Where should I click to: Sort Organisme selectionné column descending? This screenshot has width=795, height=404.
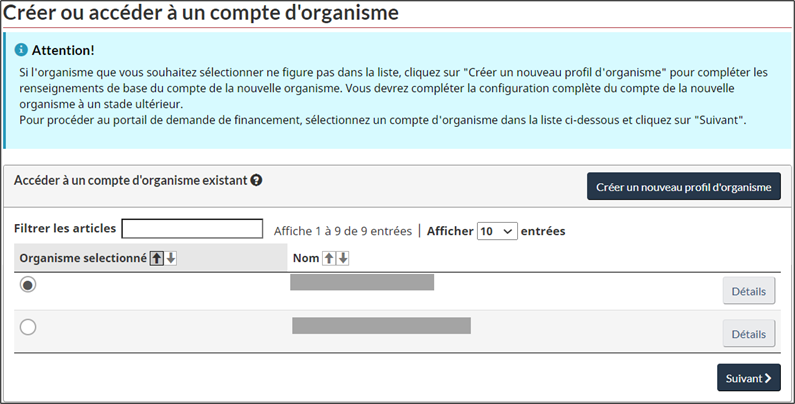(171, 258)
